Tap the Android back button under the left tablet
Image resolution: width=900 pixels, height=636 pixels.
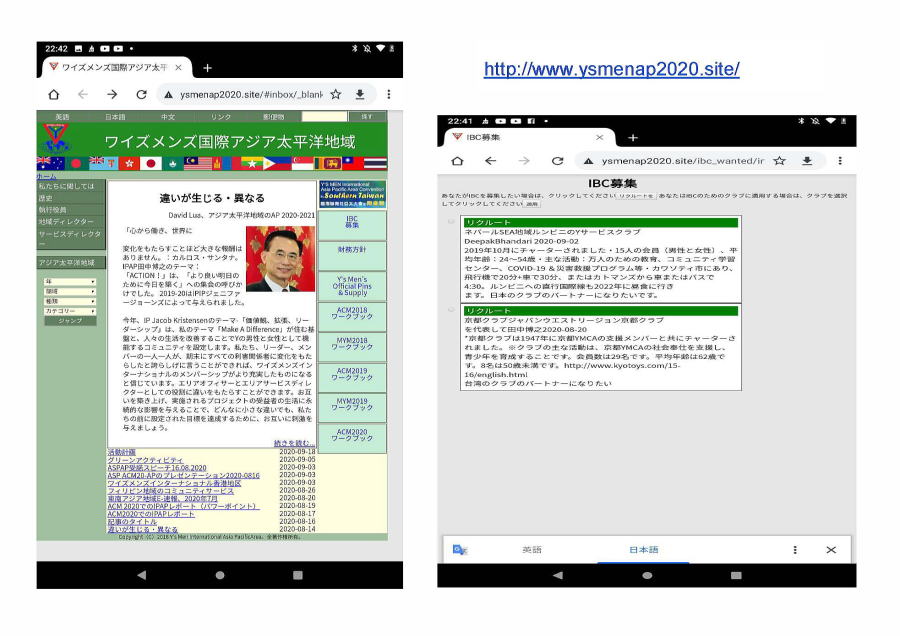[x=142, y=575]
